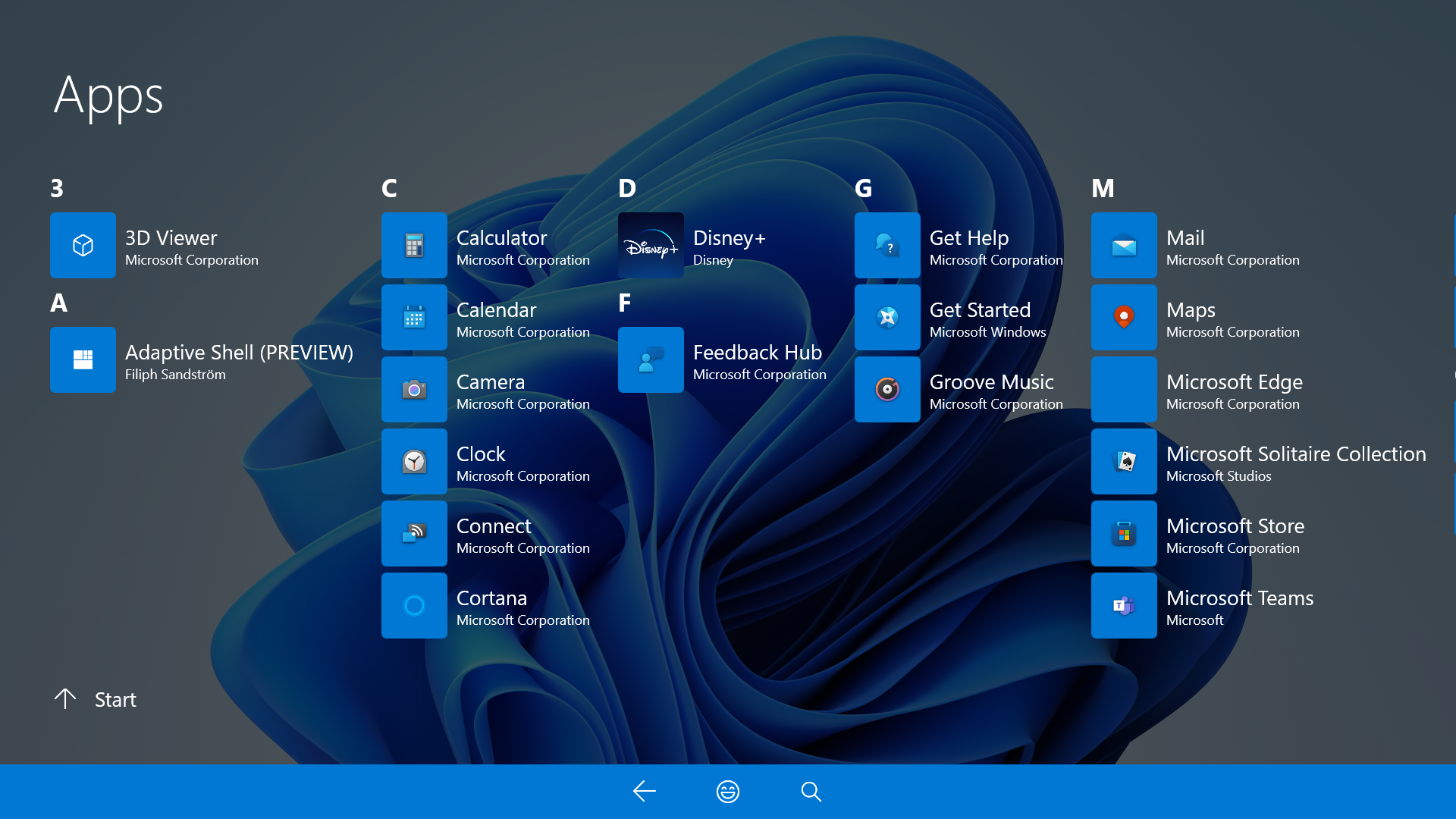Click the Microsoft Store app name
Viewport: 1456px width, 819px height.
pos(1235,526)
